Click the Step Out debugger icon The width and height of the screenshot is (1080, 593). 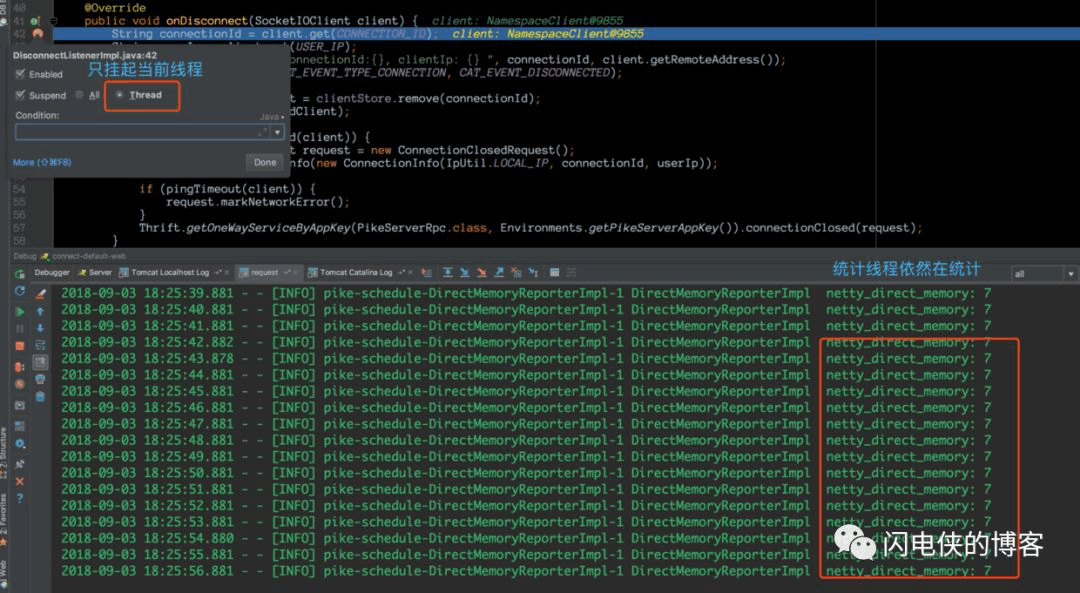click(x=499, y=273)
